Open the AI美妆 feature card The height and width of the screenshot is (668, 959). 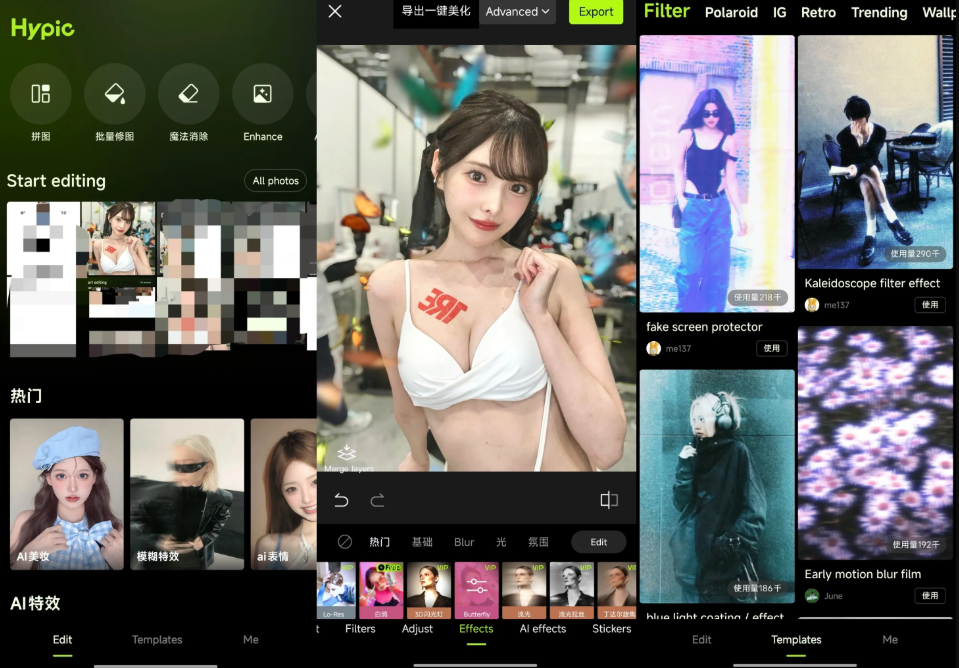(x=67, y=494)
